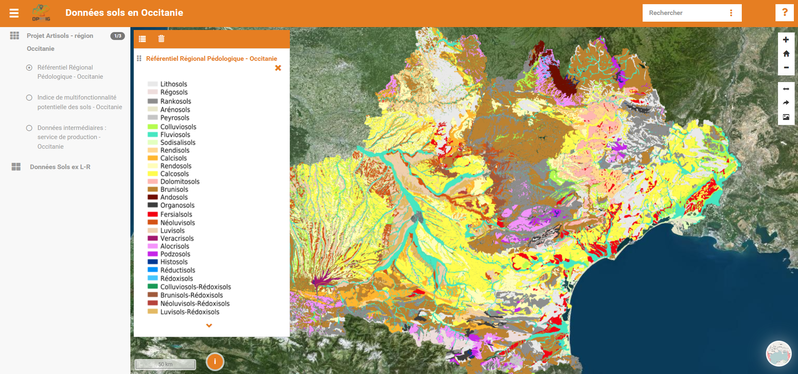798x374 pixels.
Task: Reset map to home extent
Action: click(x=786, y=53)
